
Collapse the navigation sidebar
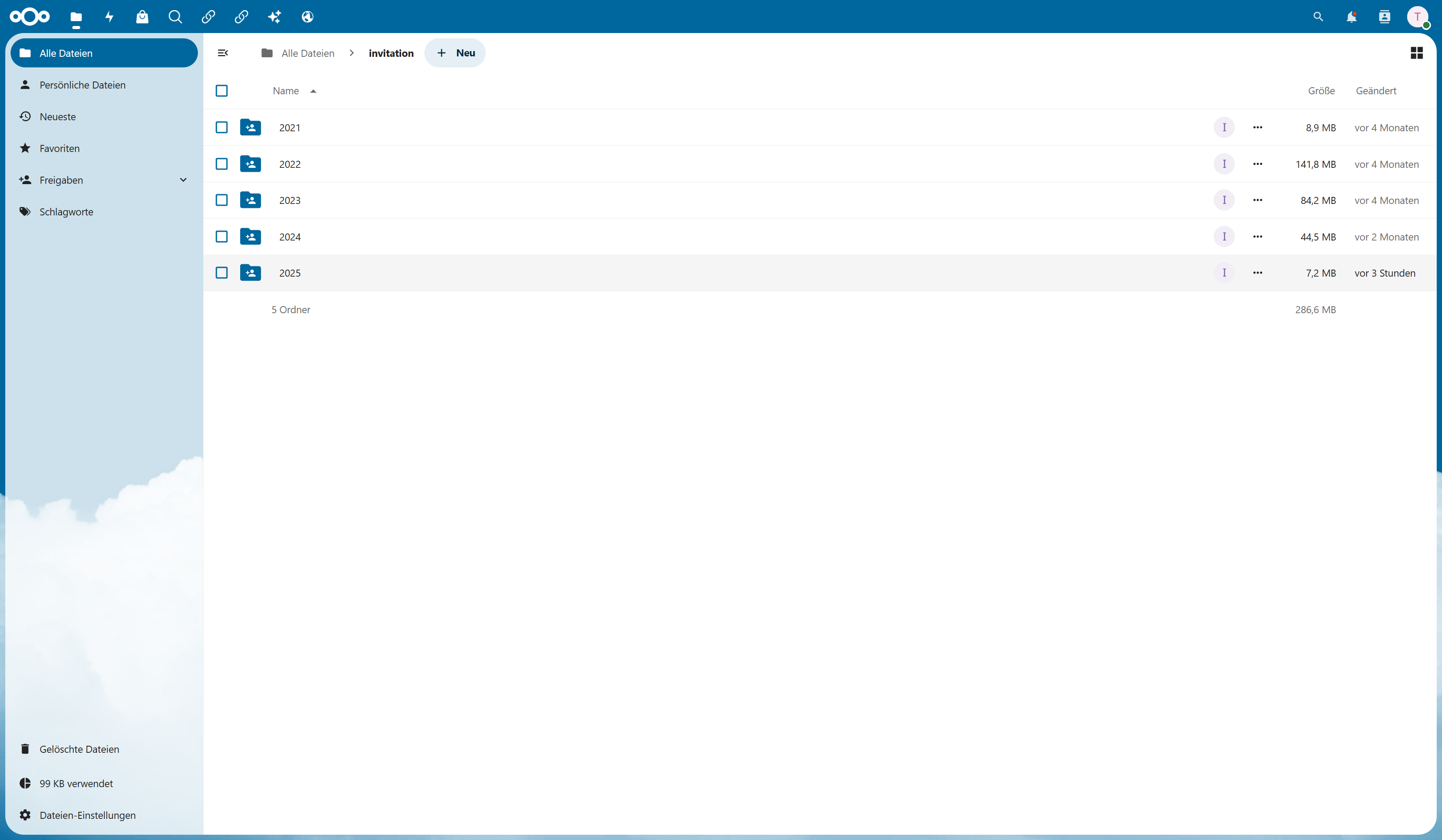coord(223,52)
